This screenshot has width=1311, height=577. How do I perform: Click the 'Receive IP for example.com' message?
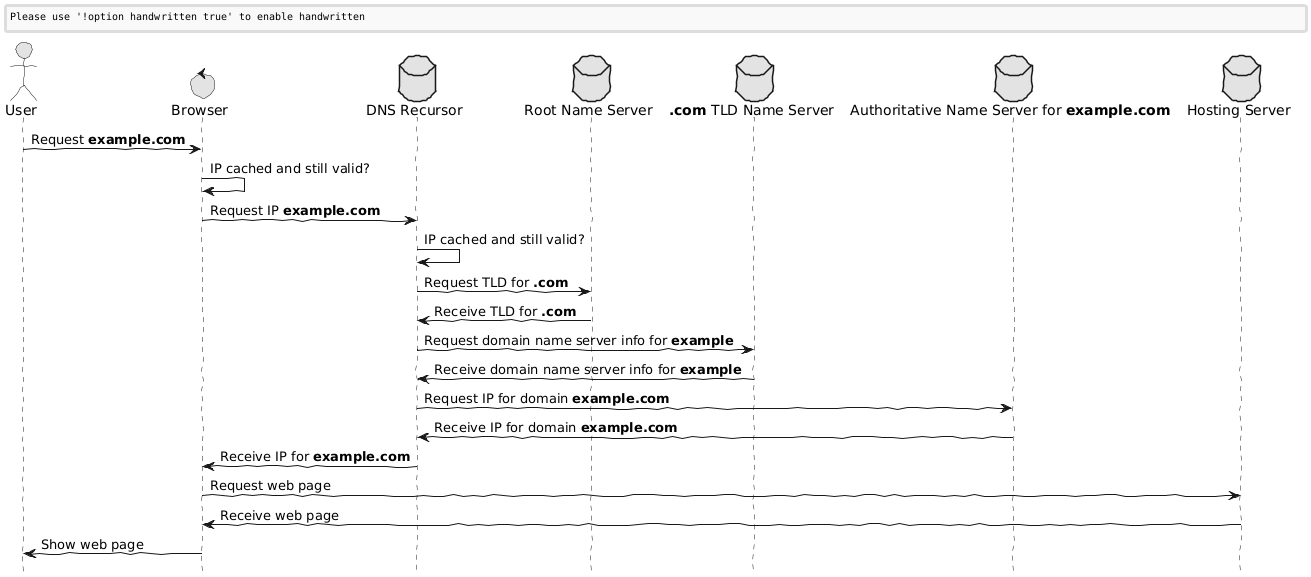[315, 457]
